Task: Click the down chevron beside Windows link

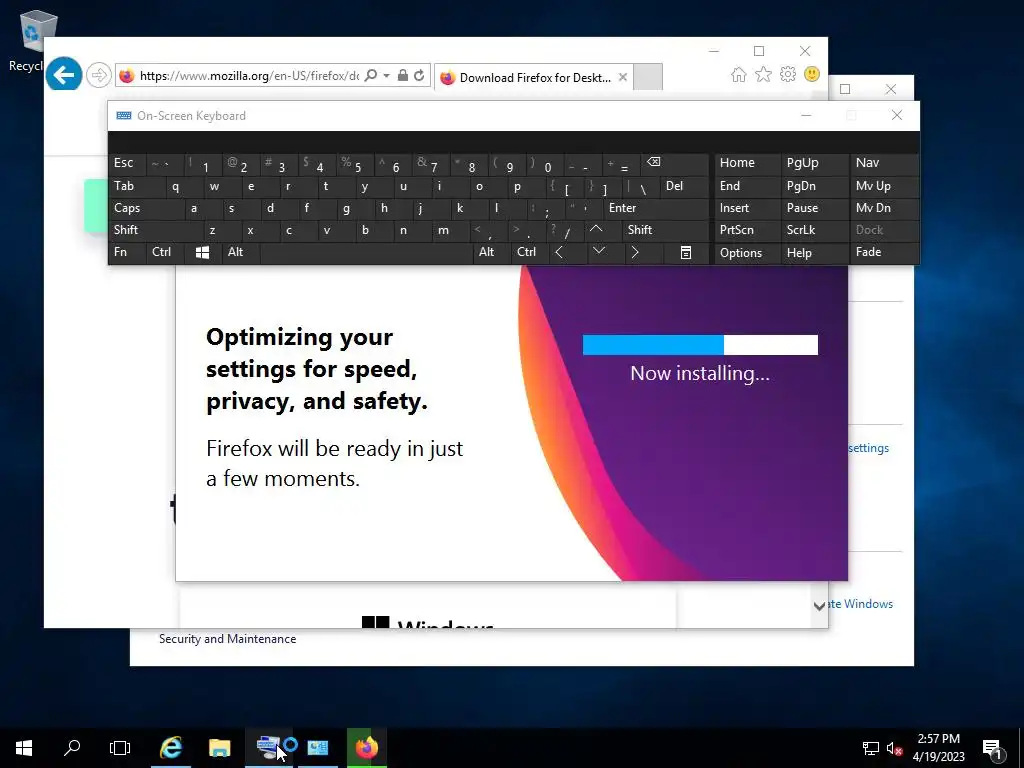Action: (819, 606)
